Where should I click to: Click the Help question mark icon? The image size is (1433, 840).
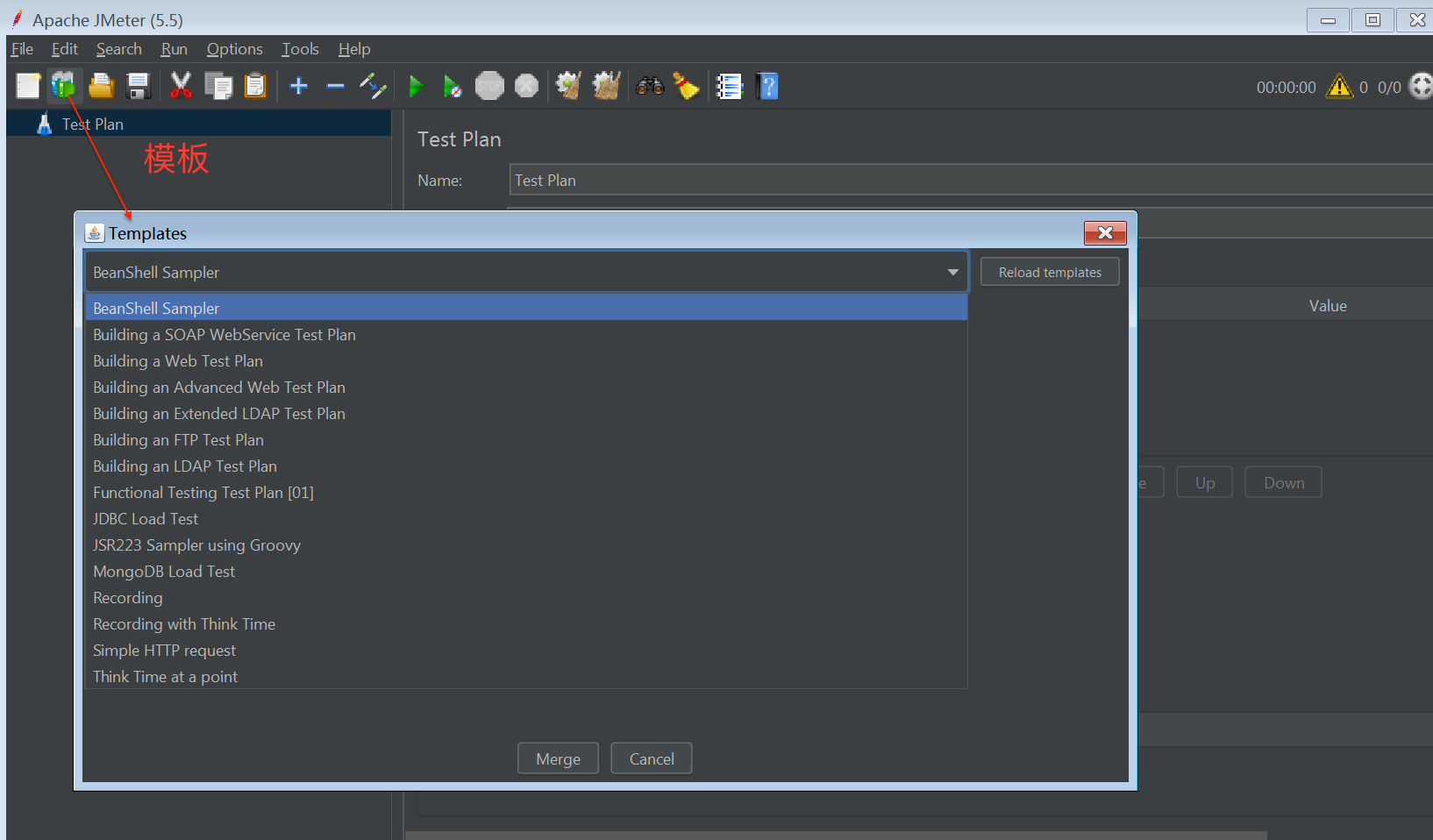click(x=766, y=86)
